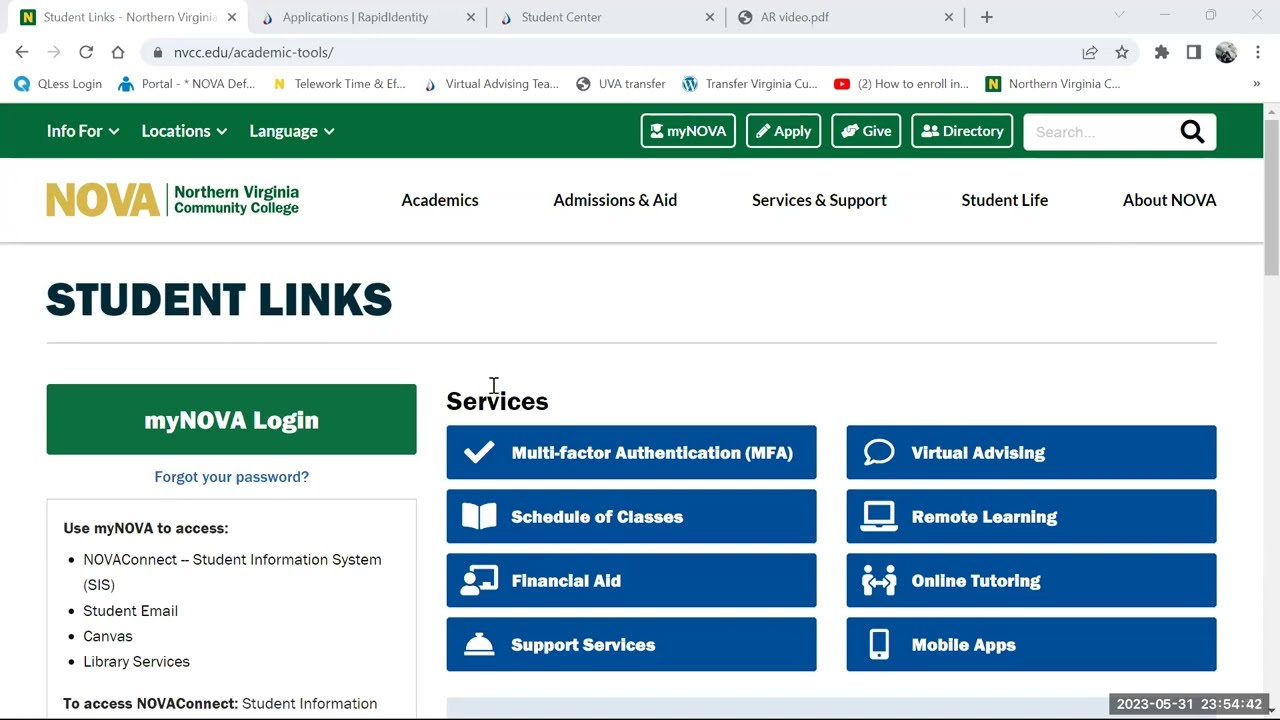Switch to the Student Center tab

coord(607,17)
